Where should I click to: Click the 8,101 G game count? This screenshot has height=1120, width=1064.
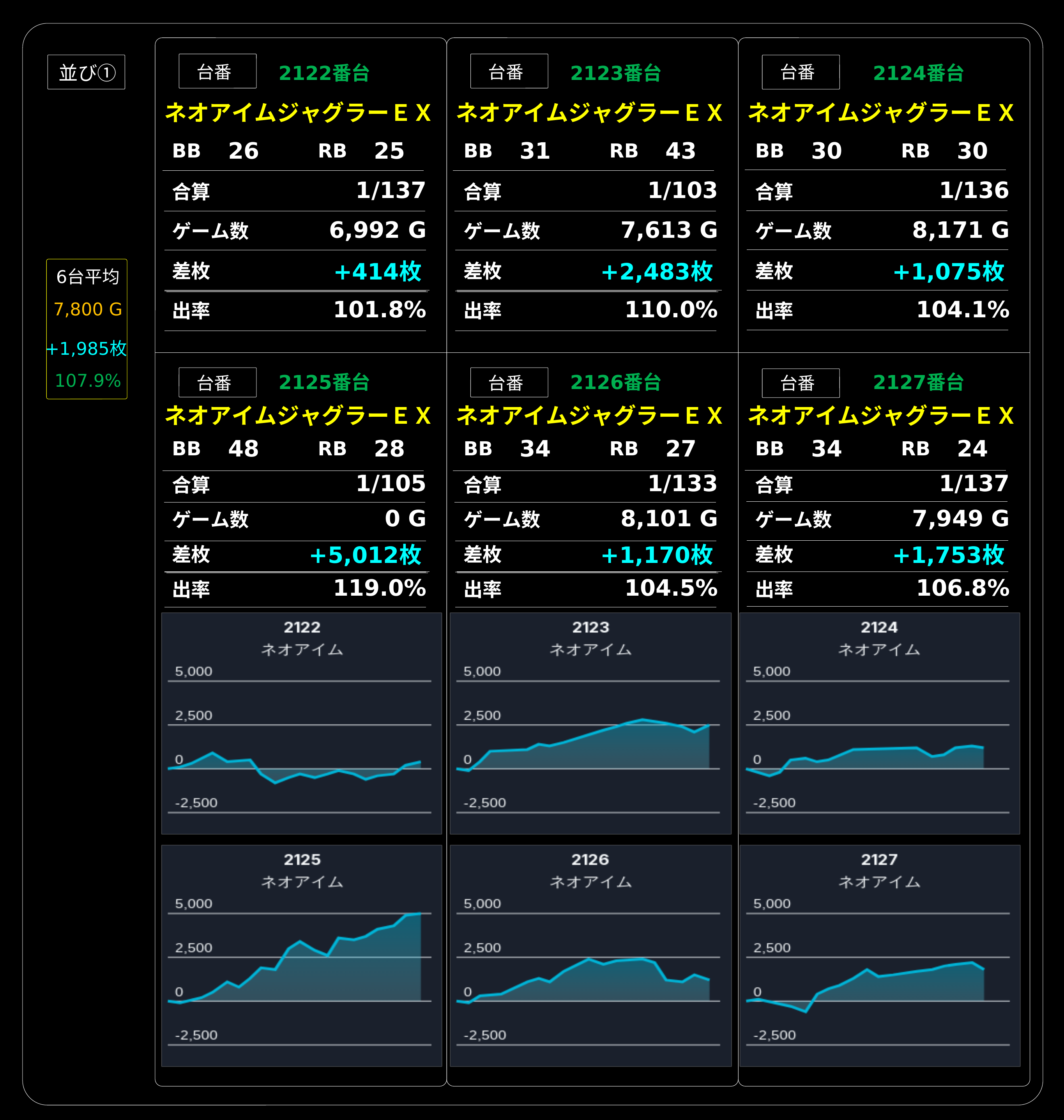coord(669,518)
